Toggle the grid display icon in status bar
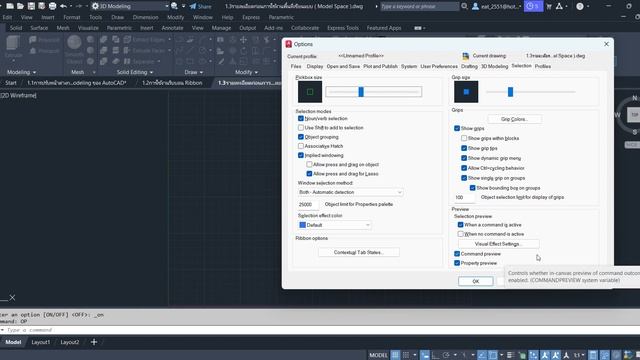 [x=395, y=355]
